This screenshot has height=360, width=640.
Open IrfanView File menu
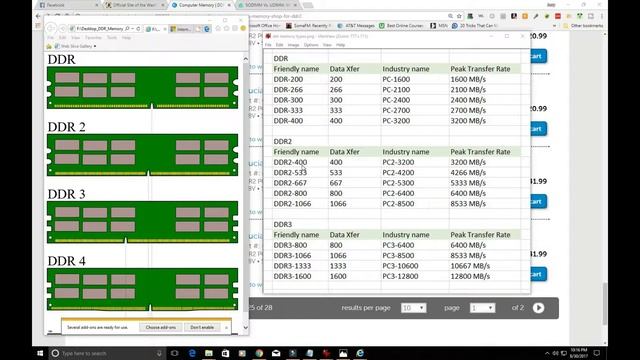coord(268,45)
